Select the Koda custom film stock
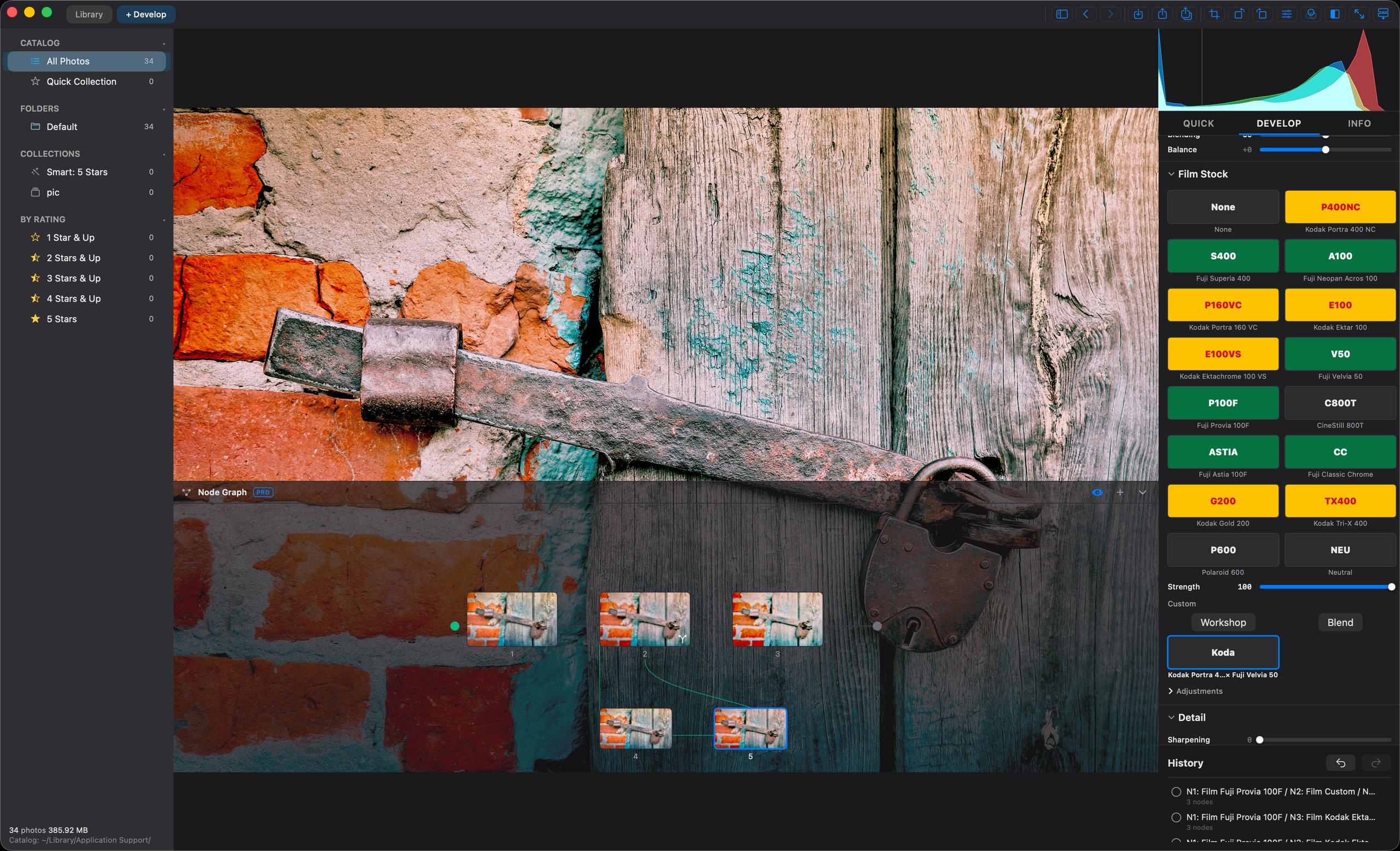 (1223, 652)
